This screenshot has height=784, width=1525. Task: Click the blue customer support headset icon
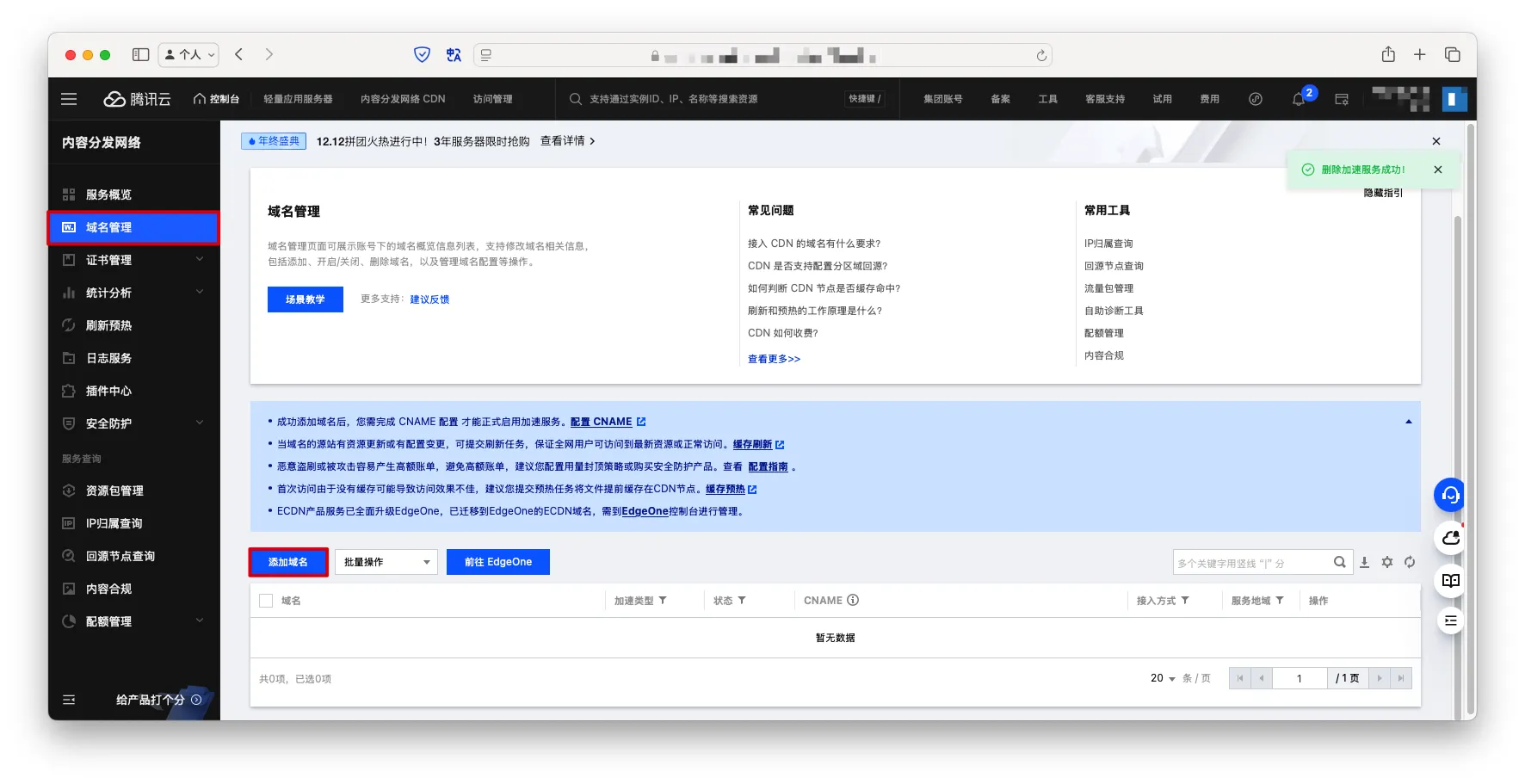point(1450,495)
